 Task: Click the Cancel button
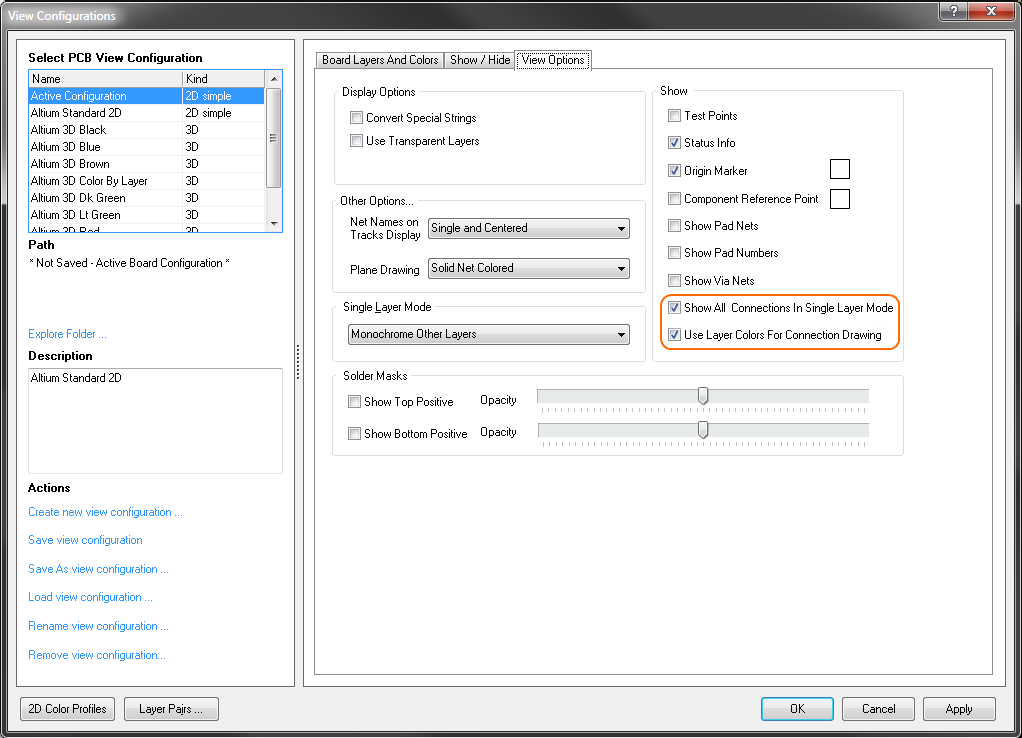point(878,709)
